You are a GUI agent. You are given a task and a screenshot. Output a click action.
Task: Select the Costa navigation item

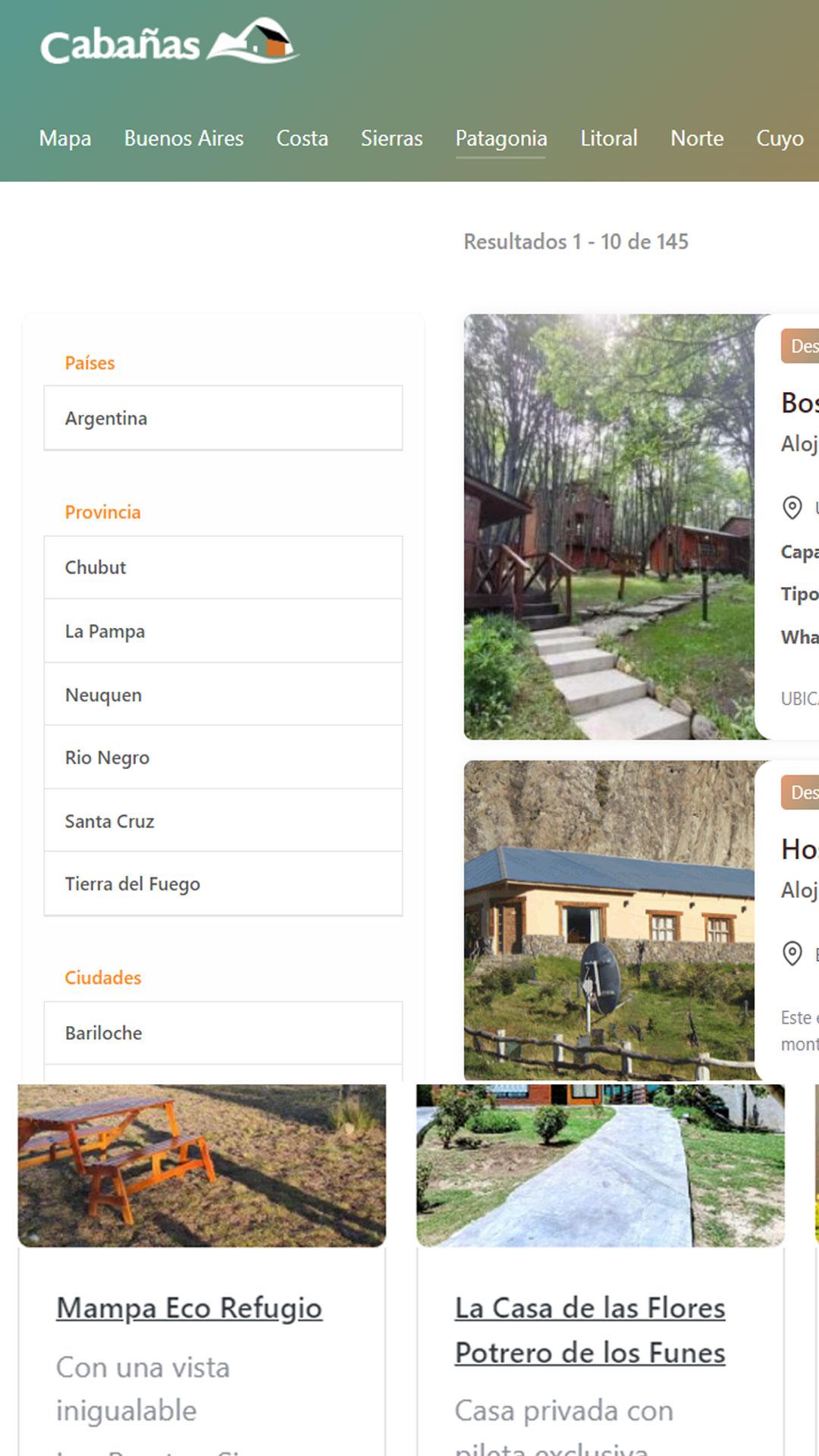click(302, 138)
